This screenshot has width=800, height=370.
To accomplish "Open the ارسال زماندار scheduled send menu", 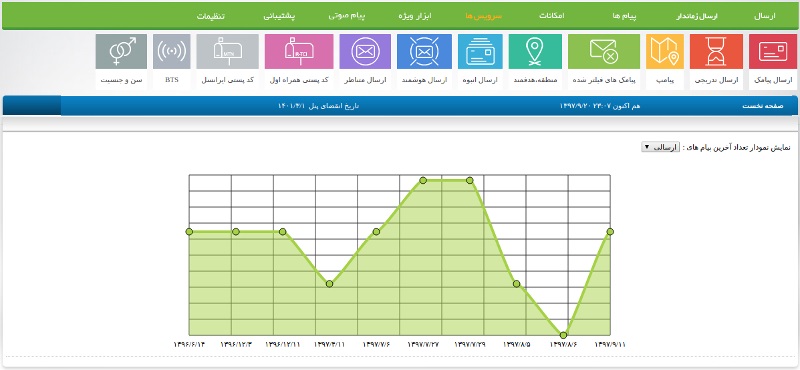I will [696, 16].
